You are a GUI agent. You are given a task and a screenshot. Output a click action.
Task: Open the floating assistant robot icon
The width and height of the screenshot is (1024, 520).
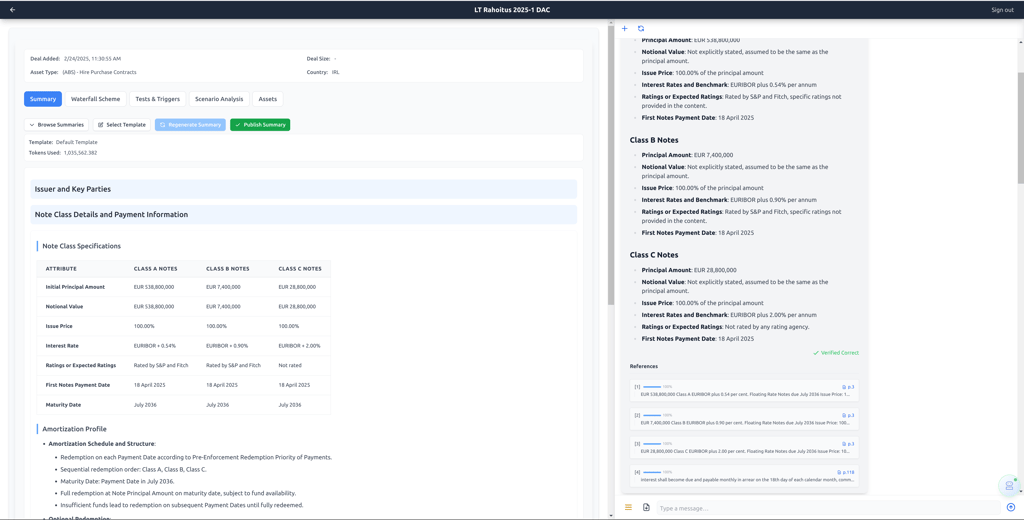1009,485
